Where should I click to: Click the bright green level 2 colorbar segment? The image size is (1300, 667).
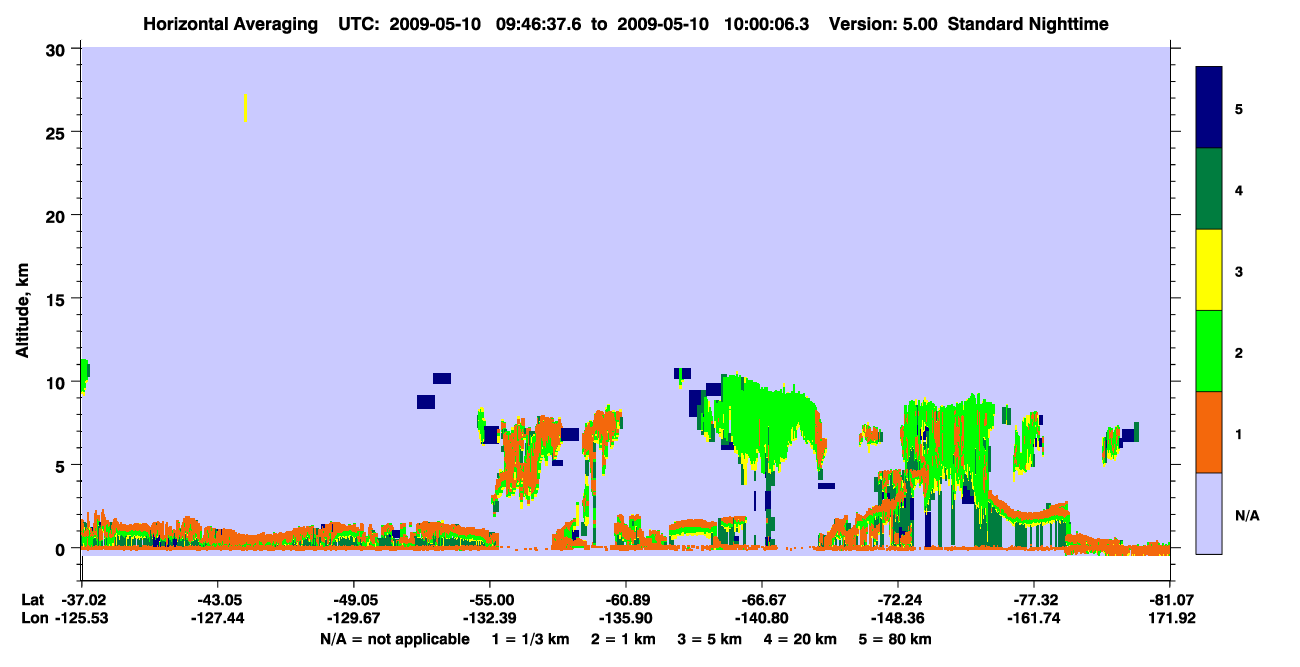[x=1209, y=351]
